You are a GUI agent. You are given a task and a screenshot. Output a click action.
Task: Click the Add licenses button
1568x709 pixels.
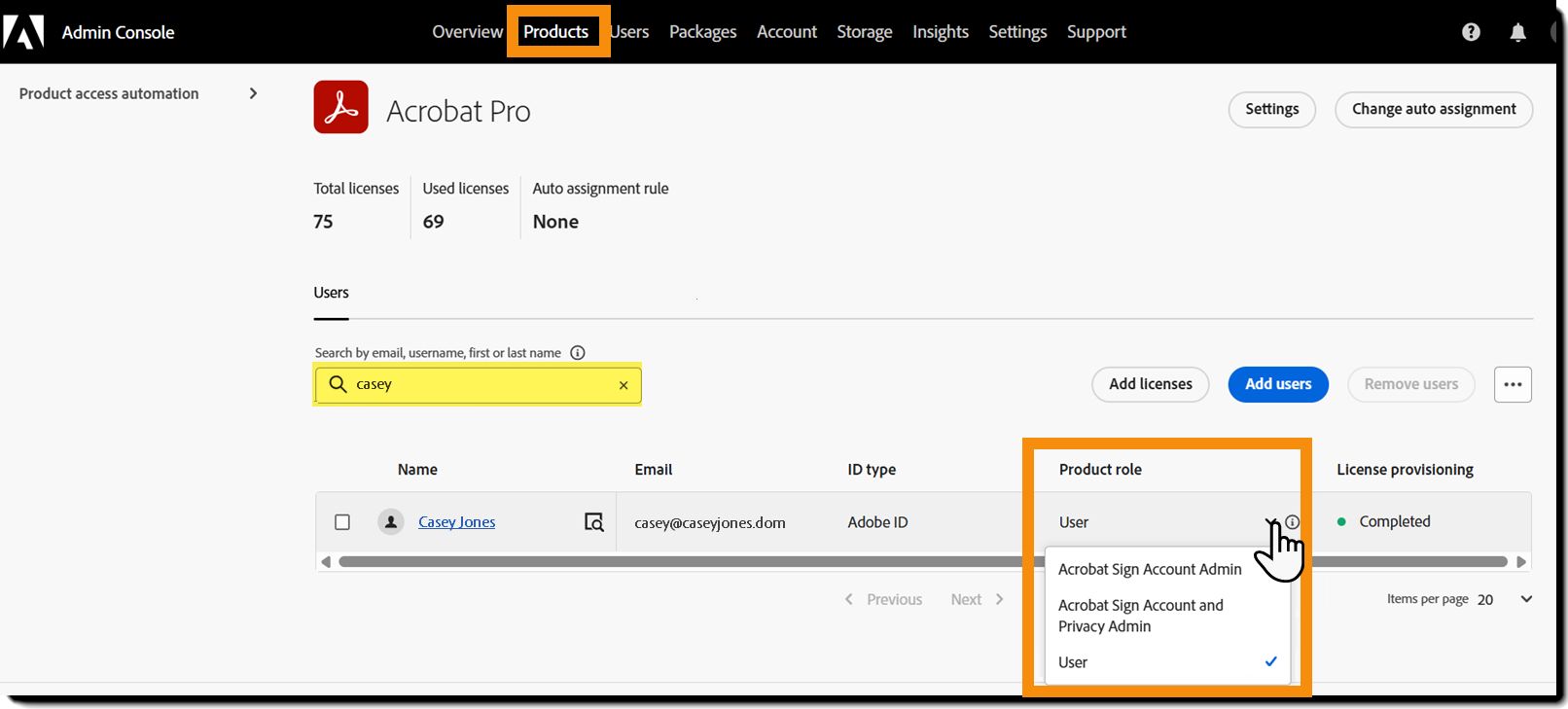point(1150,384)
